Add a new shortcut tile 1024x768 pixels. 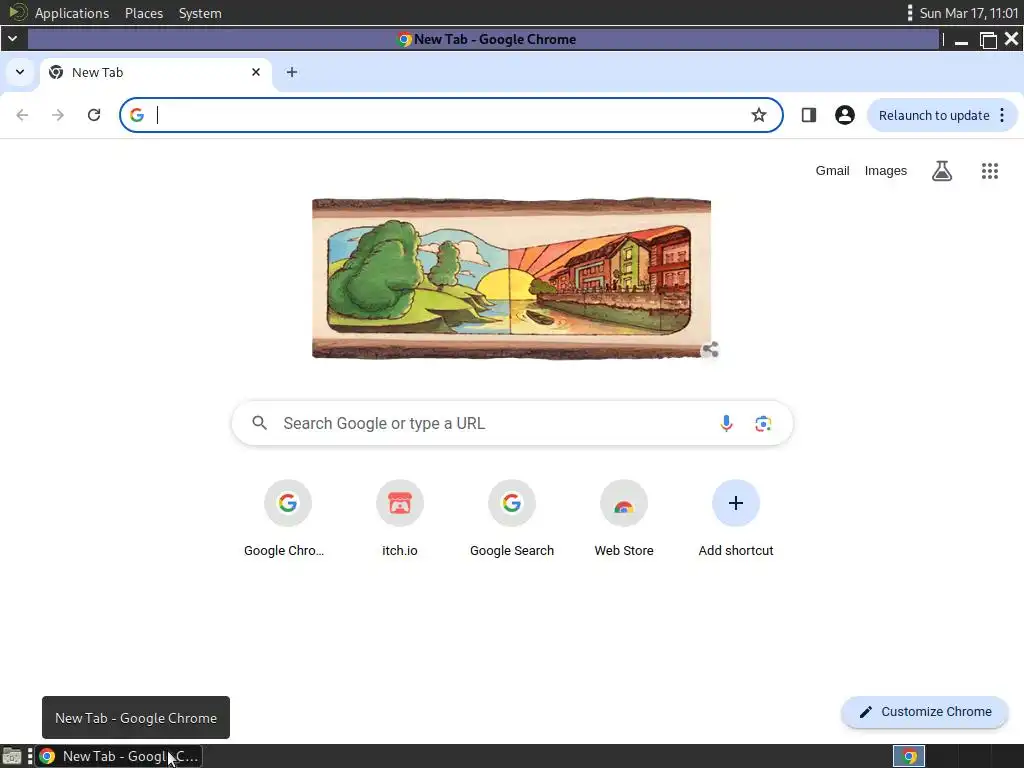pos(736,518)
